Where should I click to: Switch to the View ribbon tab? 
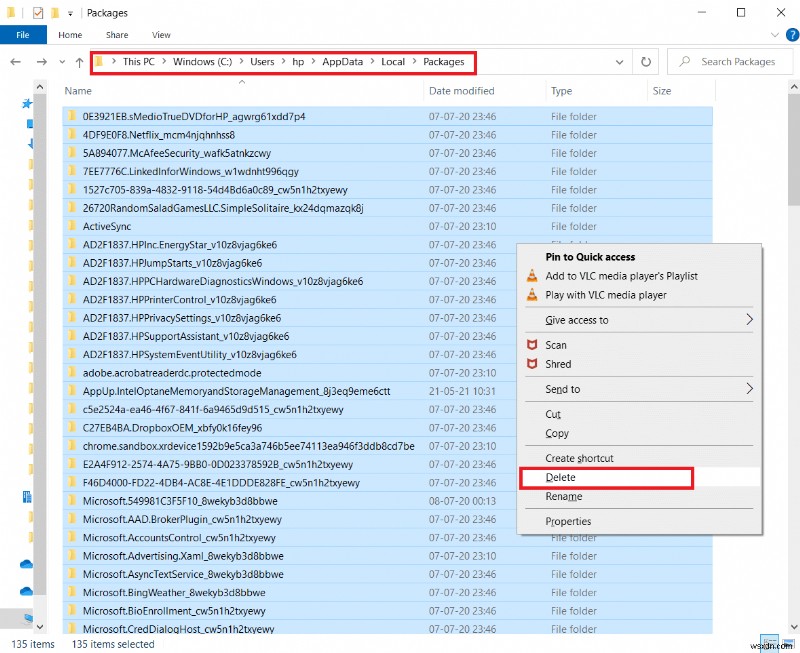[x=161, y=35]
